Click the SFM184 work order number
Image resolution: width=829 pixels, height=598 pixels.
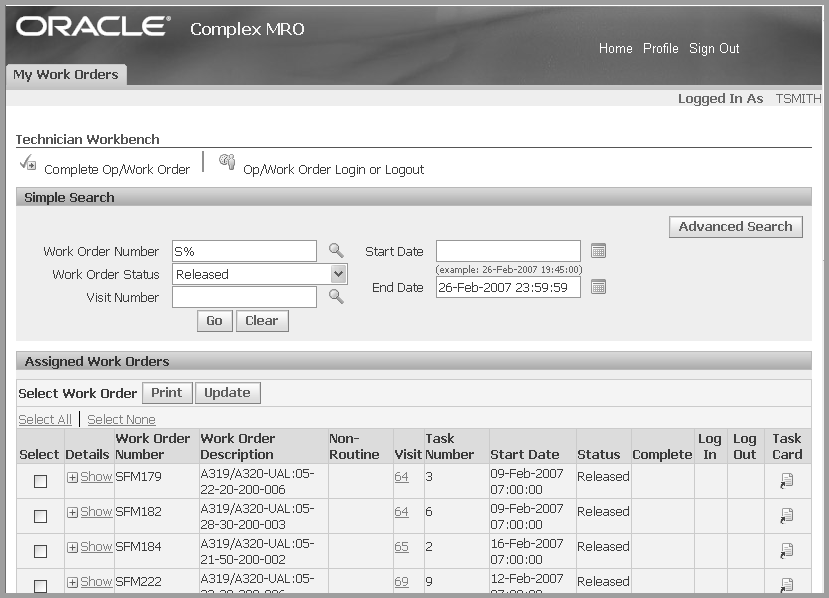pyautogui.click(x=138, y=546)
